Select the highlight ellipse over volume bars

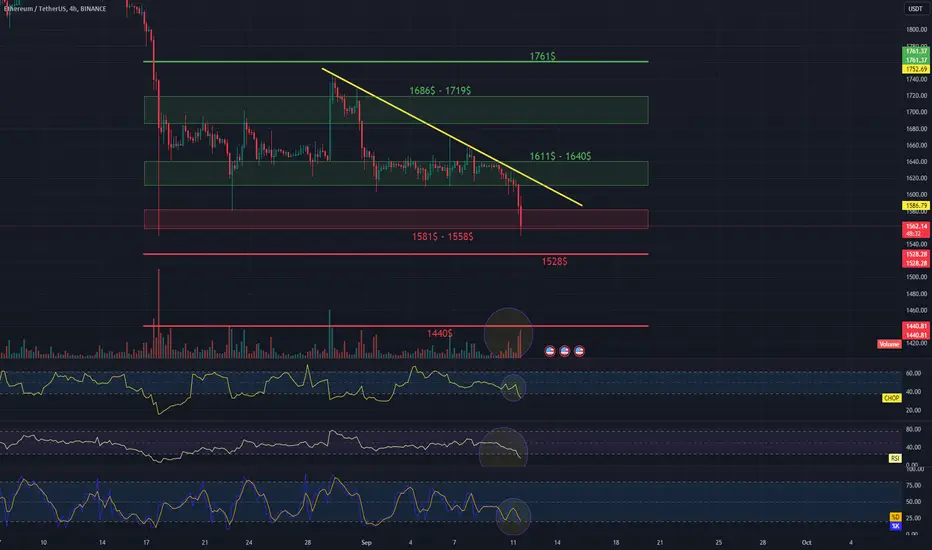click(508, 333)
